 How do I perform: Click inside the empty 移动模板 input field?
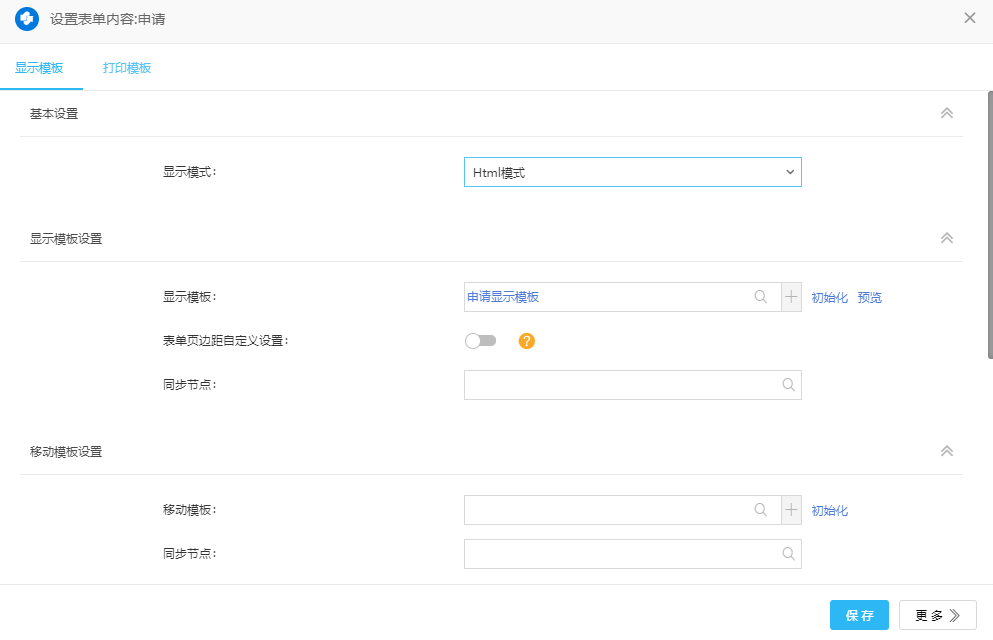600,510
